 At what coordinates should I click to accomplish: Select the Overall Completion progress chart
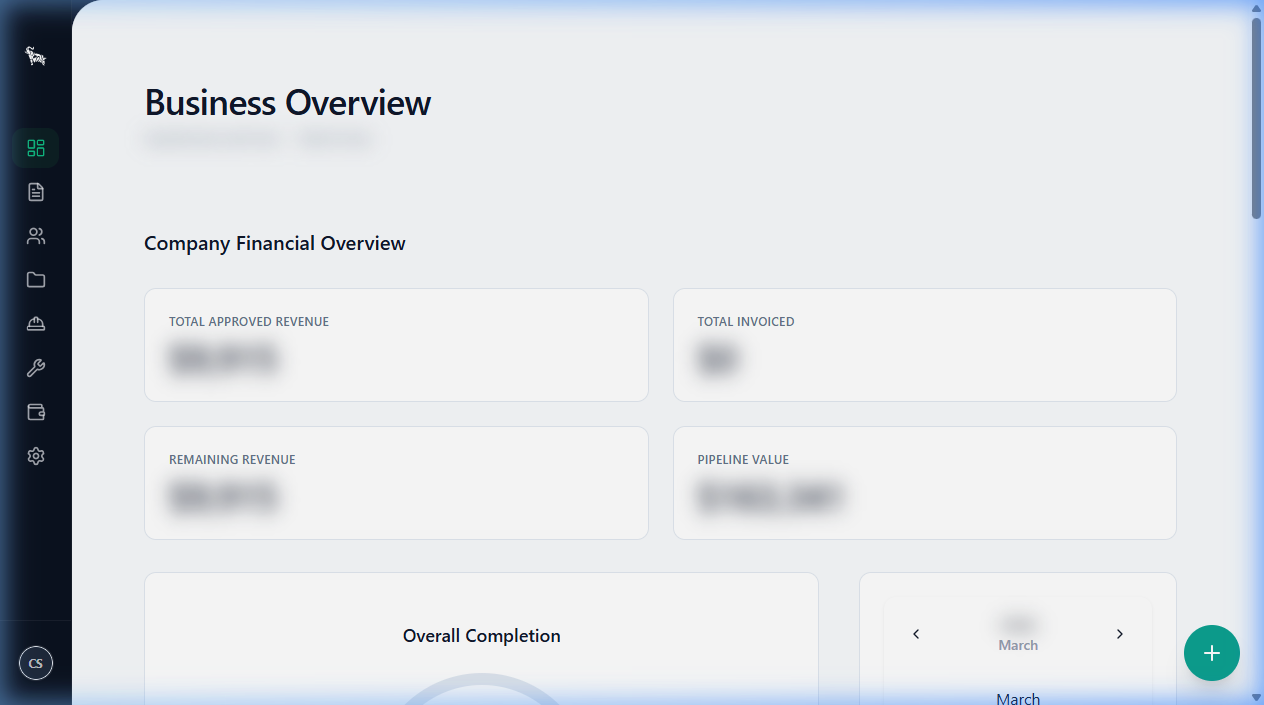[x=481, y=636]
